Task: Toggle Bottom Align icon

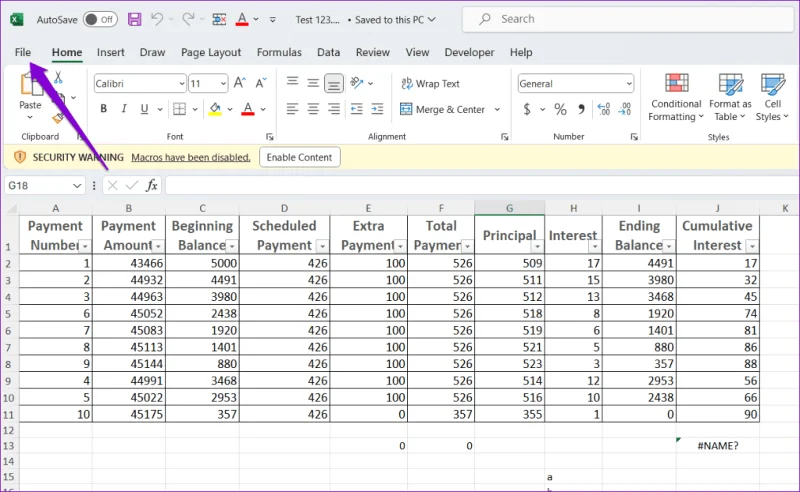Action: [x=334, y=83]
